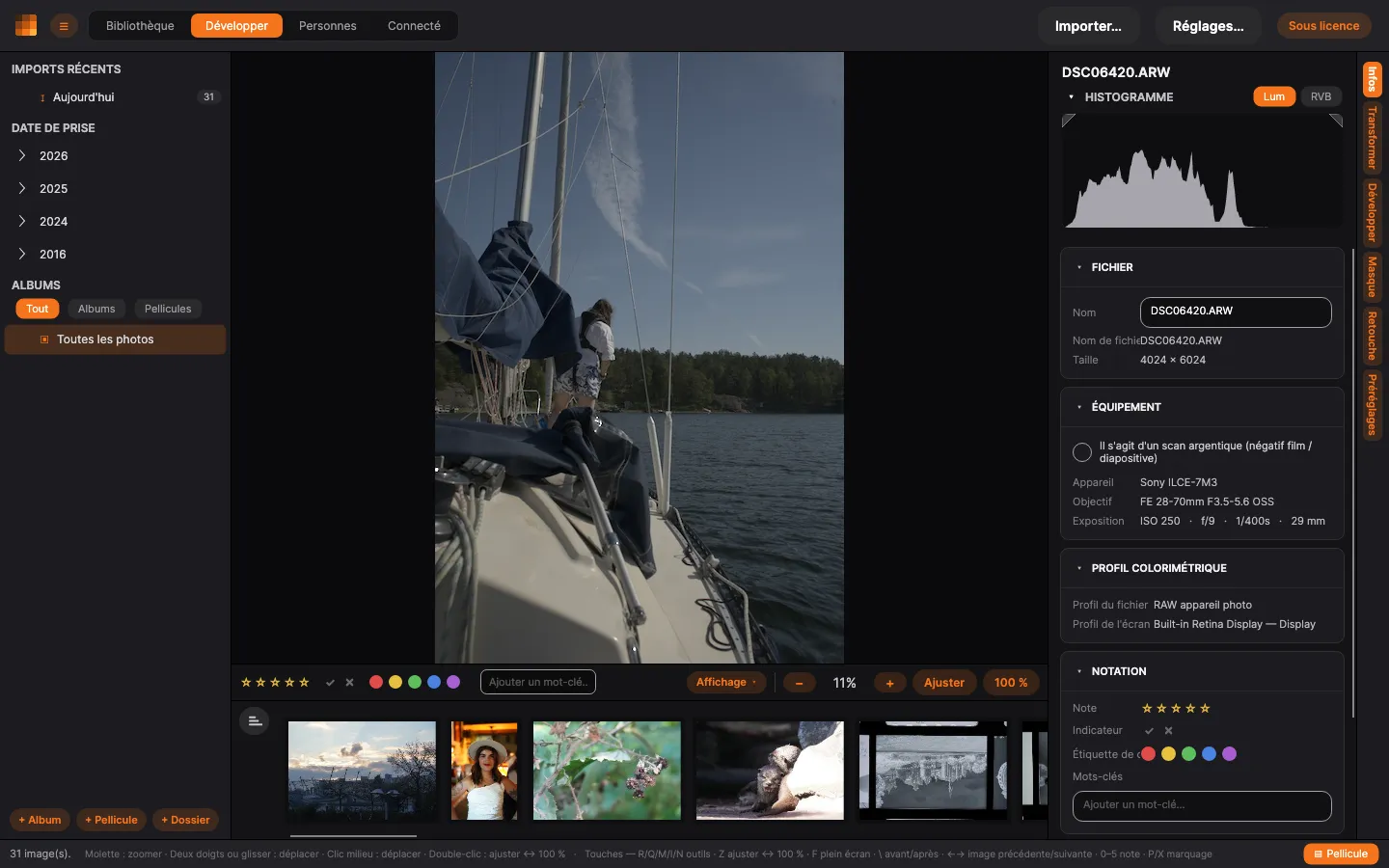The width and height of the screenshot is (1389, 868).
Task: Click the Indicateur X reject flag
Action: 1168,731
